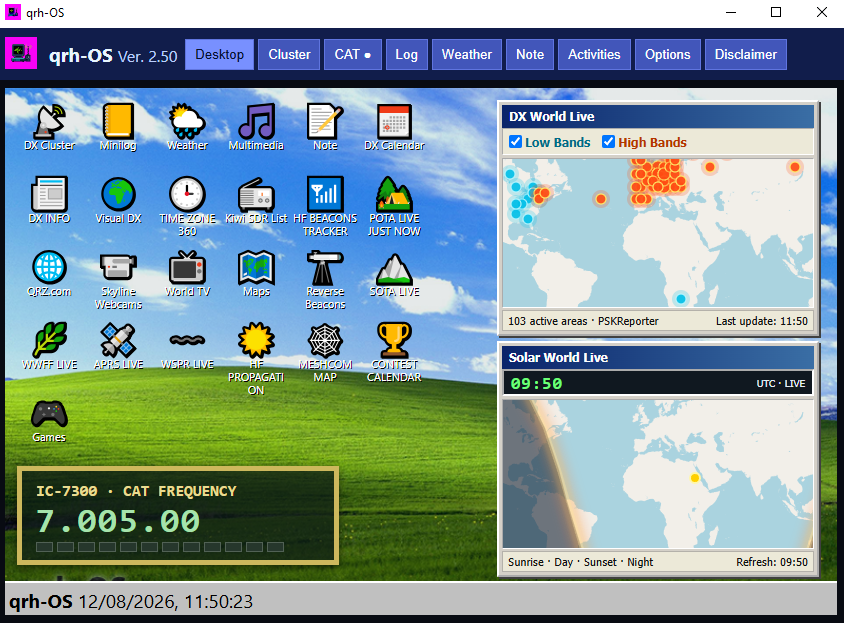
Task: Open Reverse Beacons telescope icon
Action: coord(325,280)
